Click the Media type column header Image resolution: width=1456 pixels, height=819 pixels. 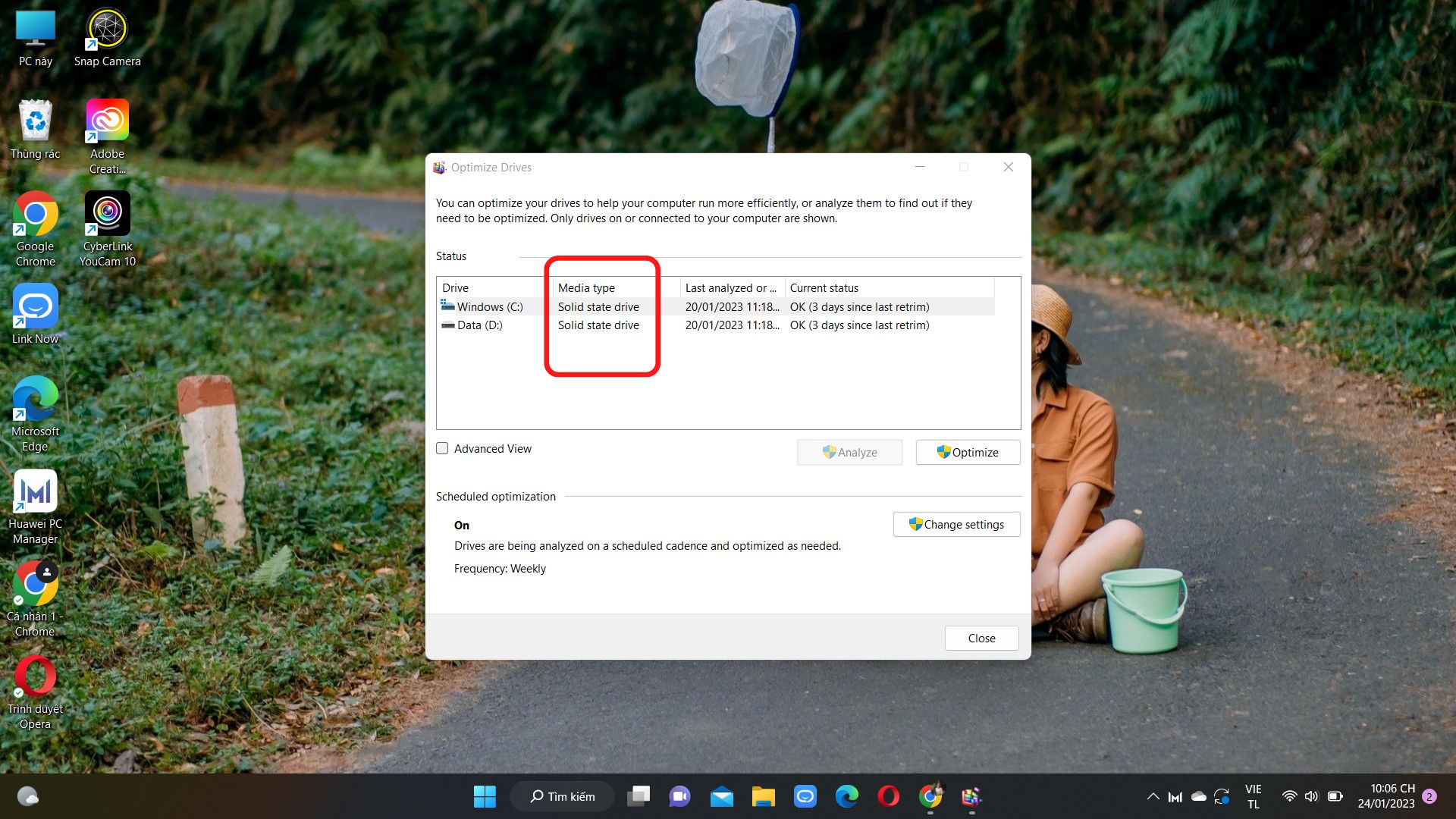pyautogui.click(x=616, y=287)
